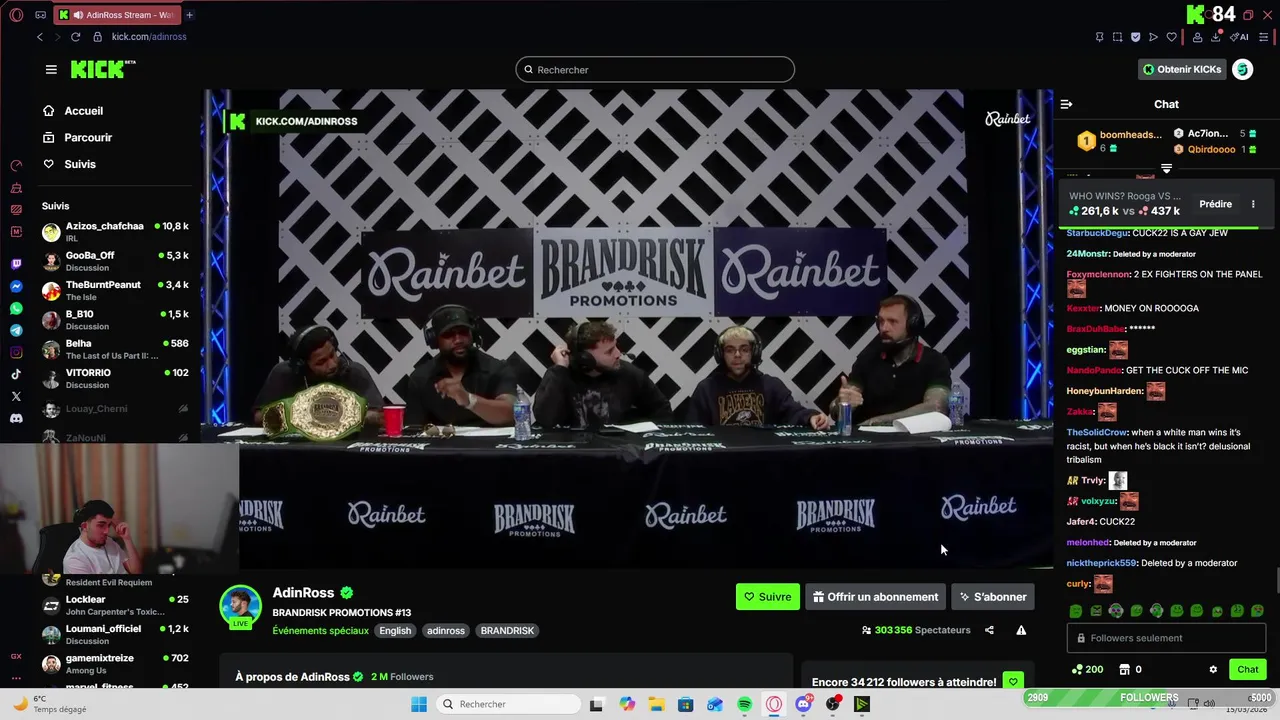This screenshot has width=1280, height=720.
Task: Click the Windows Start button
Action: point(419,704)
